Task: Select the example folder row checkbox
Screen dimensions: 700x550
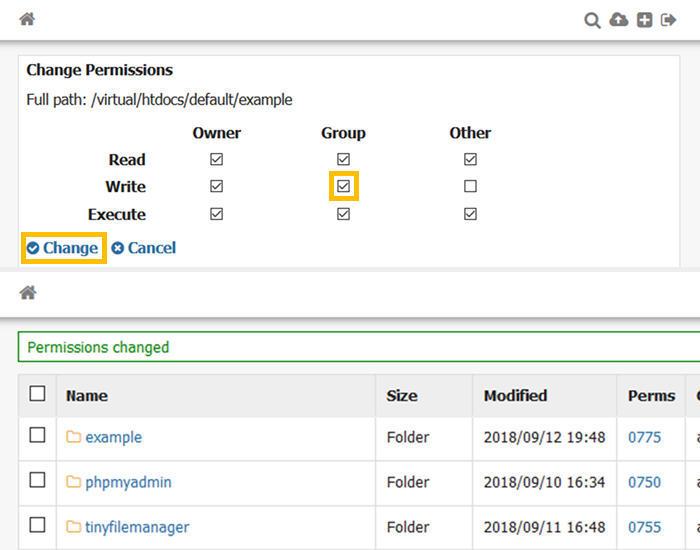Action: pyautogui.click(x=37, y=435)
